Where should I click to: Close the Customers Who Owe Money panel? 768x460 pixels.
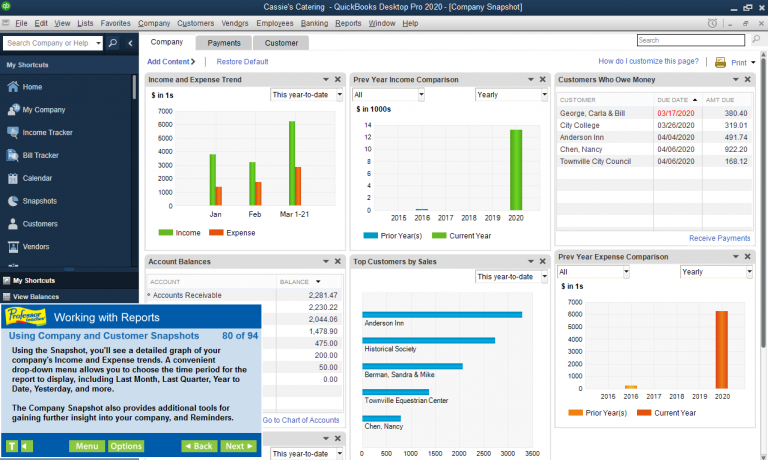(747, 79)
